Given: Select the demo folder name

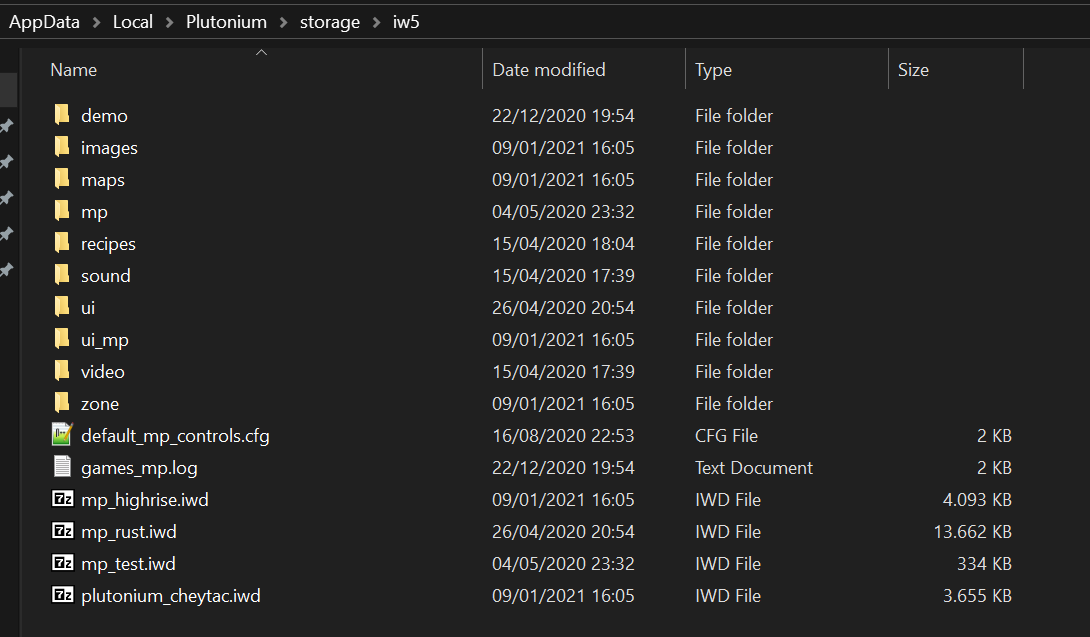Looking at the screenshot, I should 104,115.
